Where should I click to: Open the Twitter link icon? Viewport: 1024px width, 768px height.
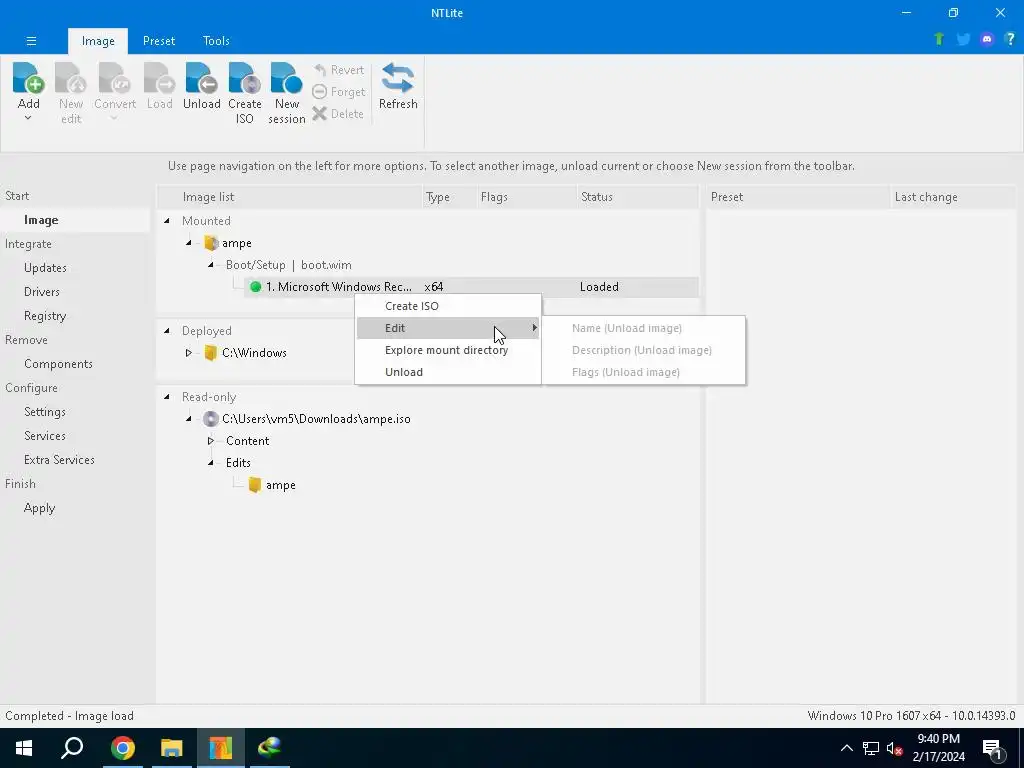click(963, 39)
